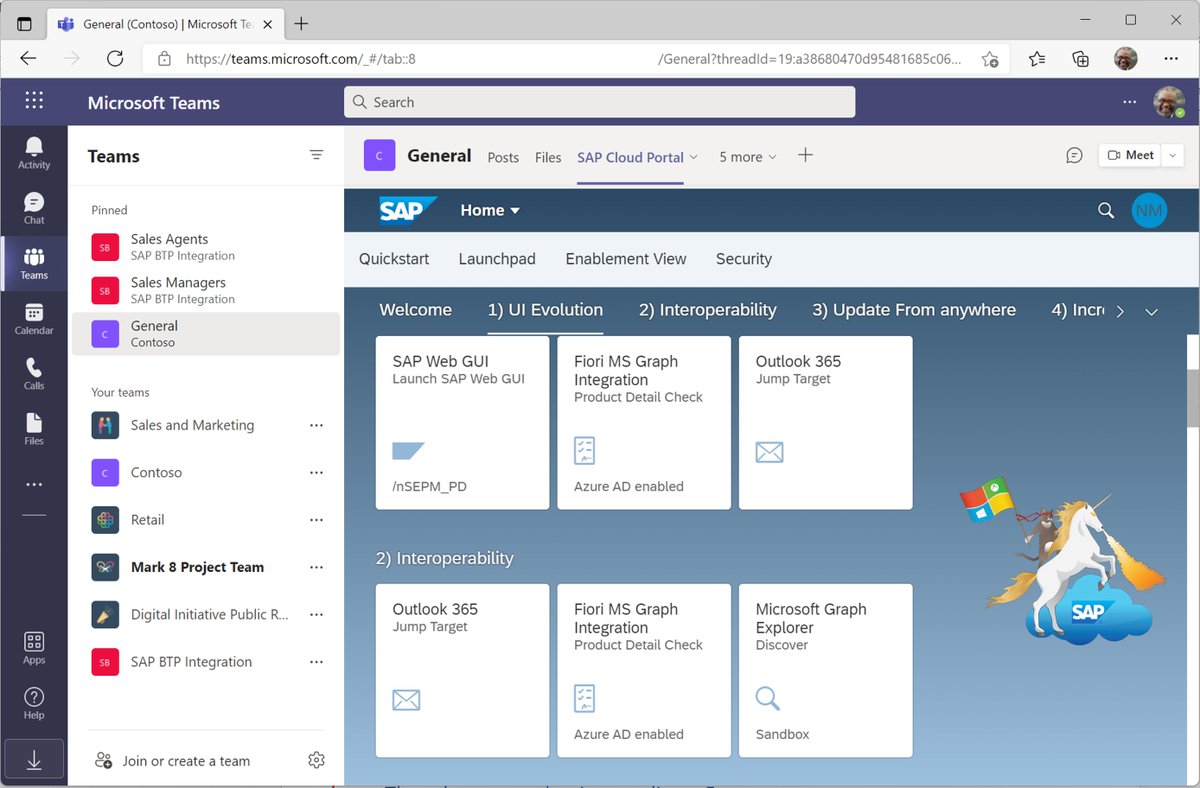Open the Enablement View menu item
The image size is (1200, 788).
click(x=626, y=259)
